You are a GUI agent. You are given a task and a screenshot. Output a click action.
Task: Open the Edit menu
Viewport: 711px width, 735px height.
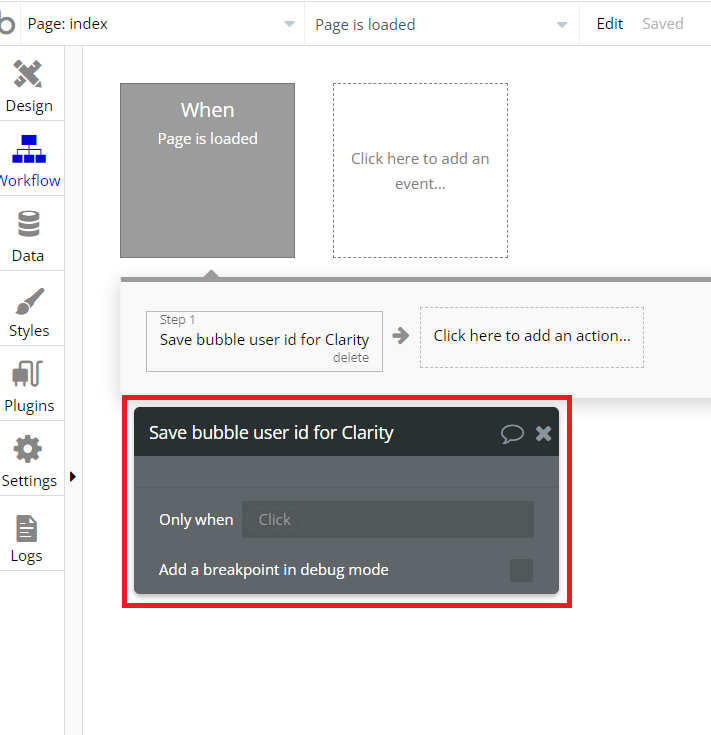[x=609, y=23]
